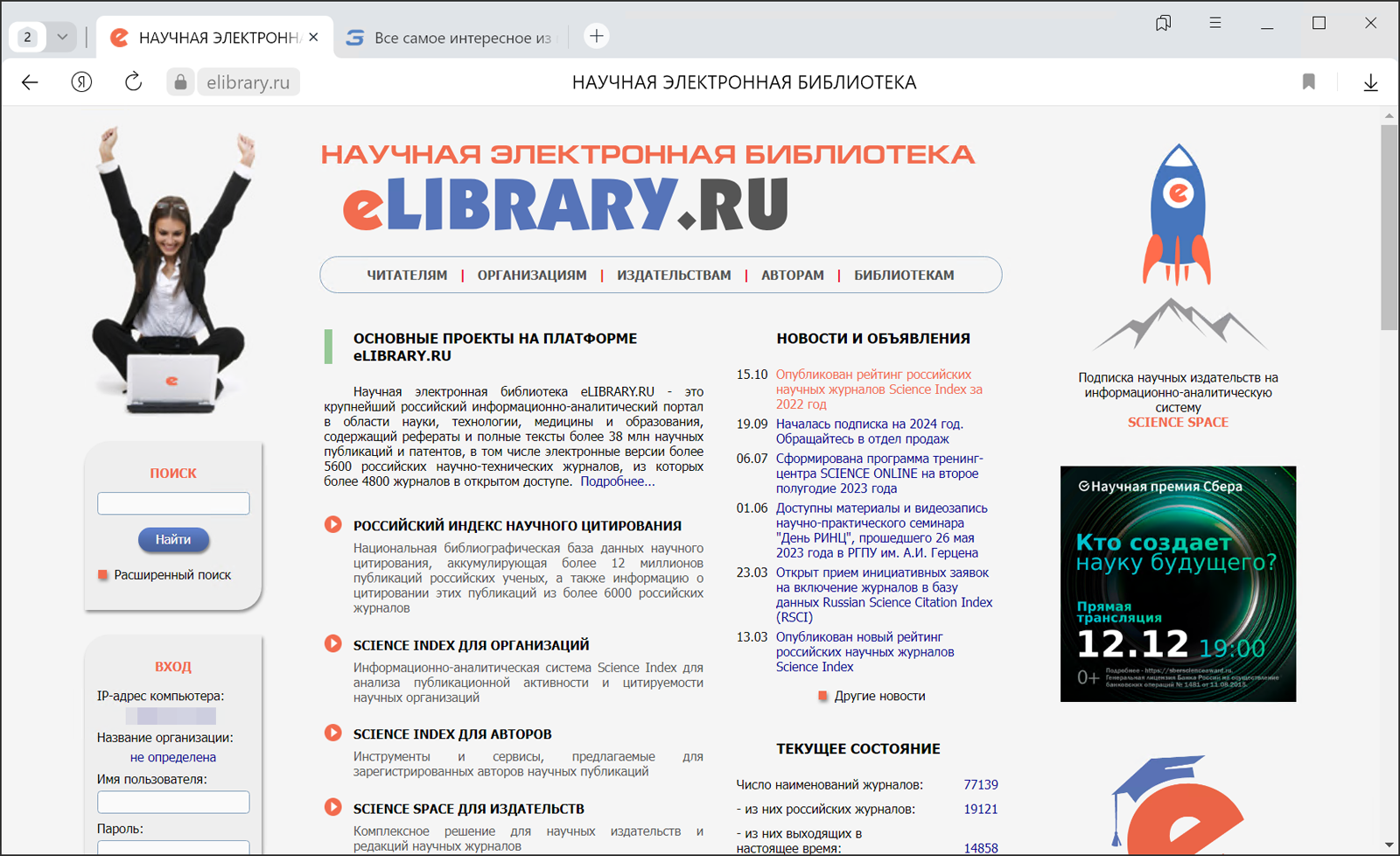1400x856 pixels.
Task: Expand the tab group dropdown arrow
Action: [62, 37]
